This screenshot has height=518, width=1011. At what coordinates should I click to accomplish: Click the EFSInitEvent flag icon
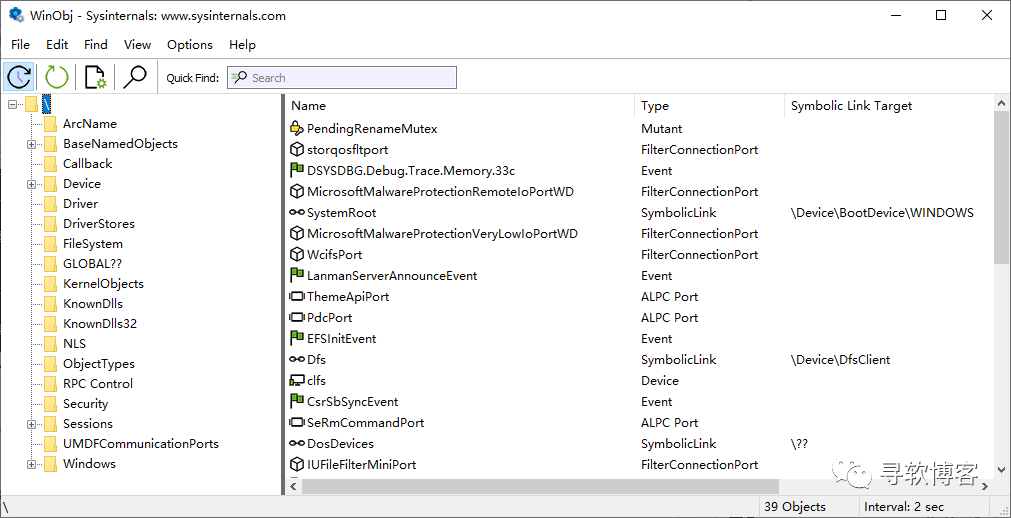296,338
